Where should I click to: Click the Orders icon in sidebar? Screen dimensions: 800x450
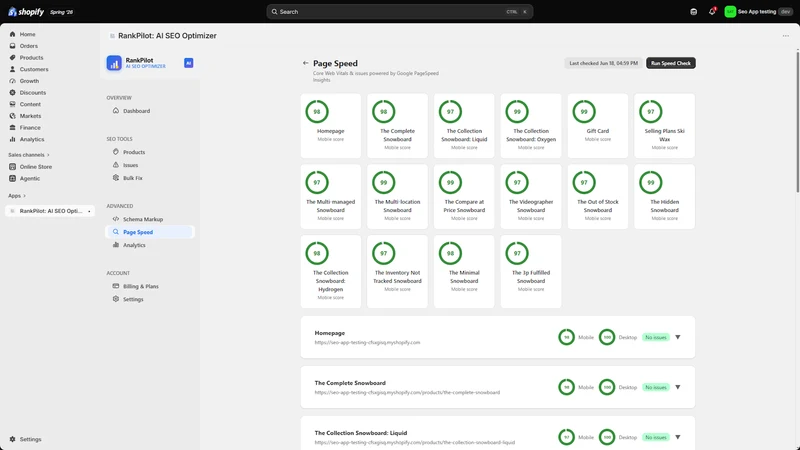[x=12, y=46]
